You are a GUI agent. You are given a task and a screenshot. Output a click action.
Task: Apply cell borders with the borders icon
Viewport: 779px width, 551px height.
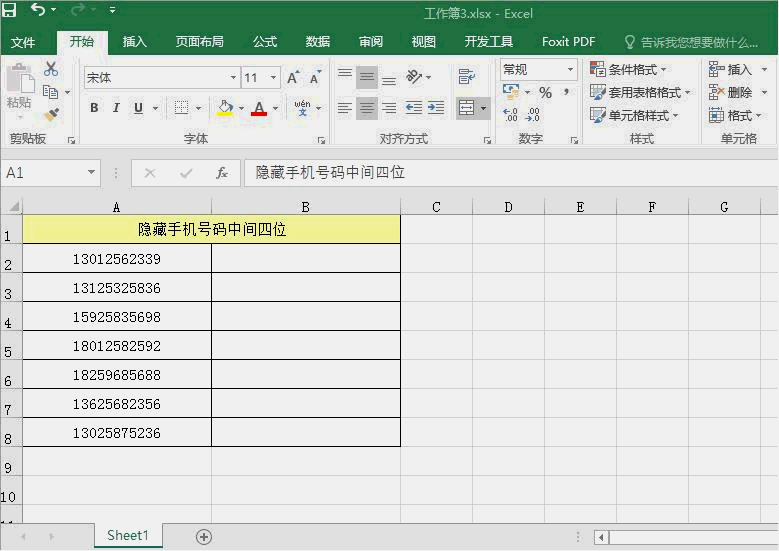(x=181, y=108)
